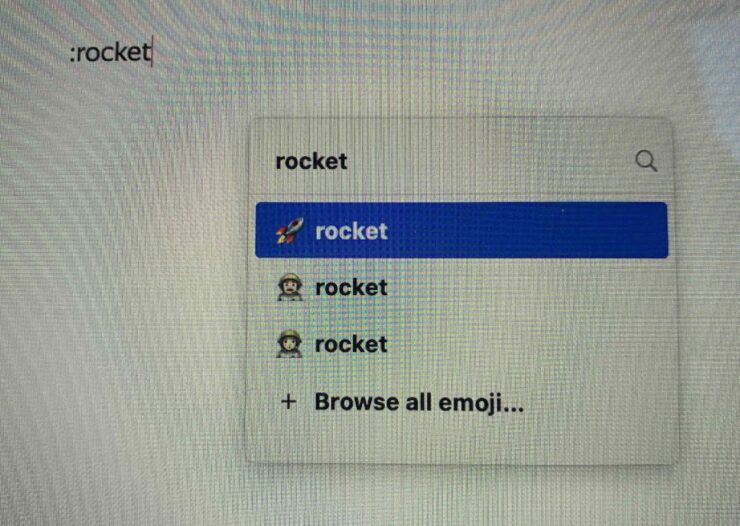Choose the third rocket entry label
This screenshot has height=526, width=740.
tap(351, 344)
